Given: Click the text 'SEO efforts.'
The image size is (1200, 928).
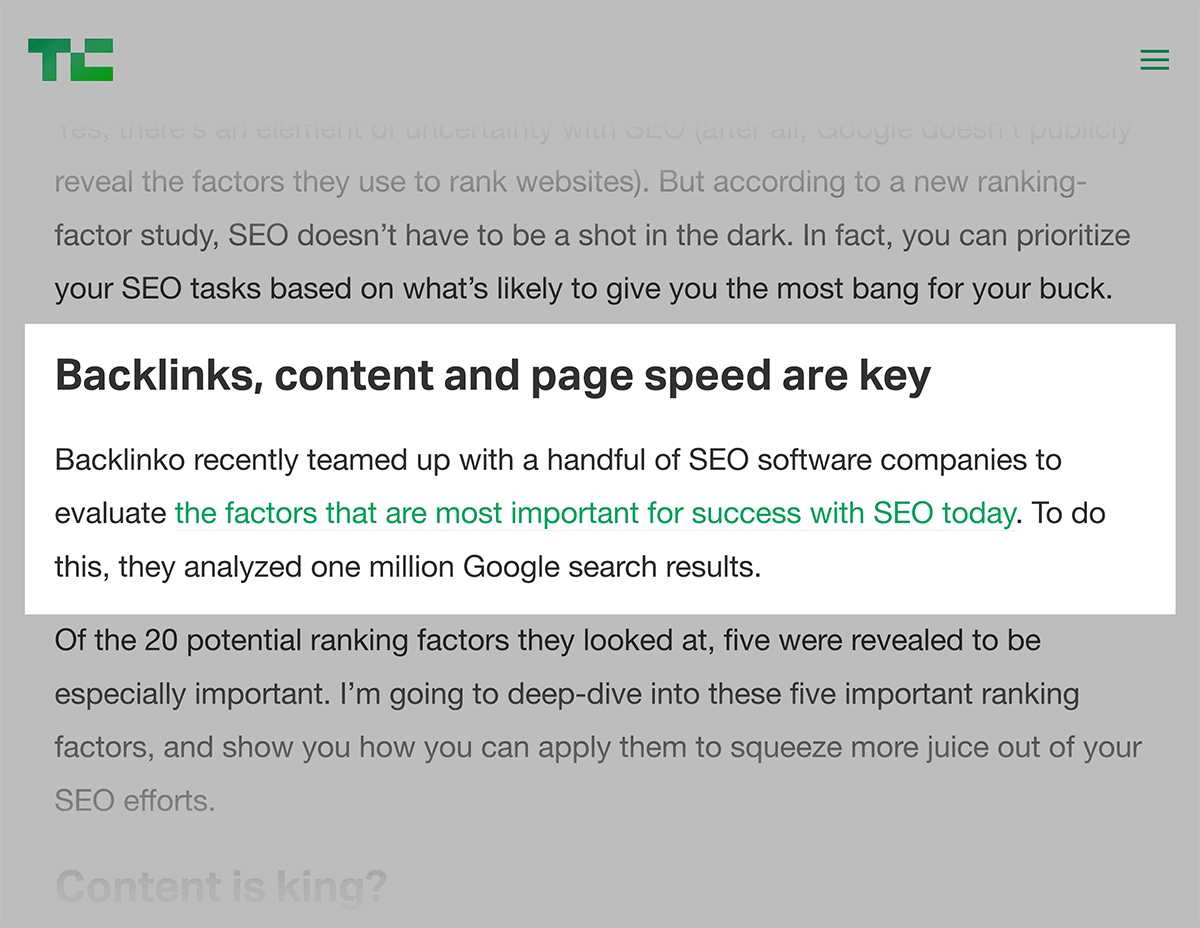Looking at the screenshot, I should tap(135, 801).
